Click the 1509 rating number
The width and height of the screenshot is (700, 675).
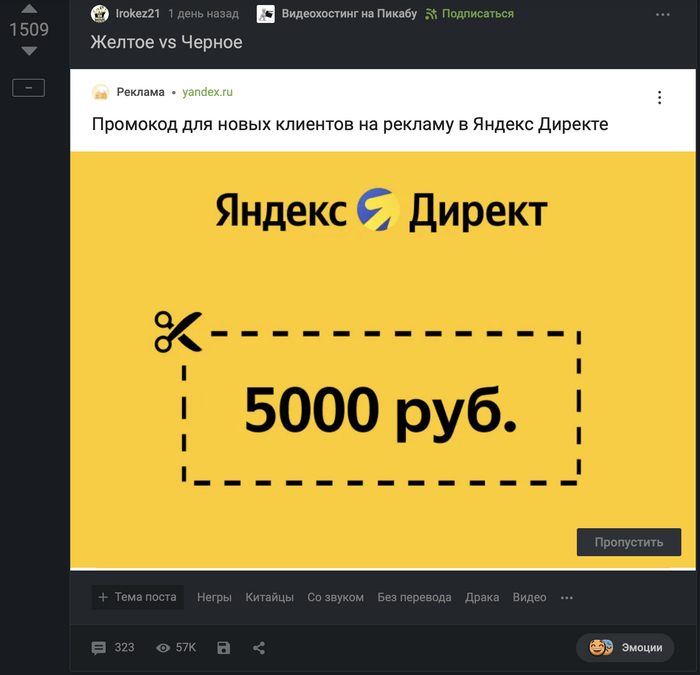pos(29,30)
